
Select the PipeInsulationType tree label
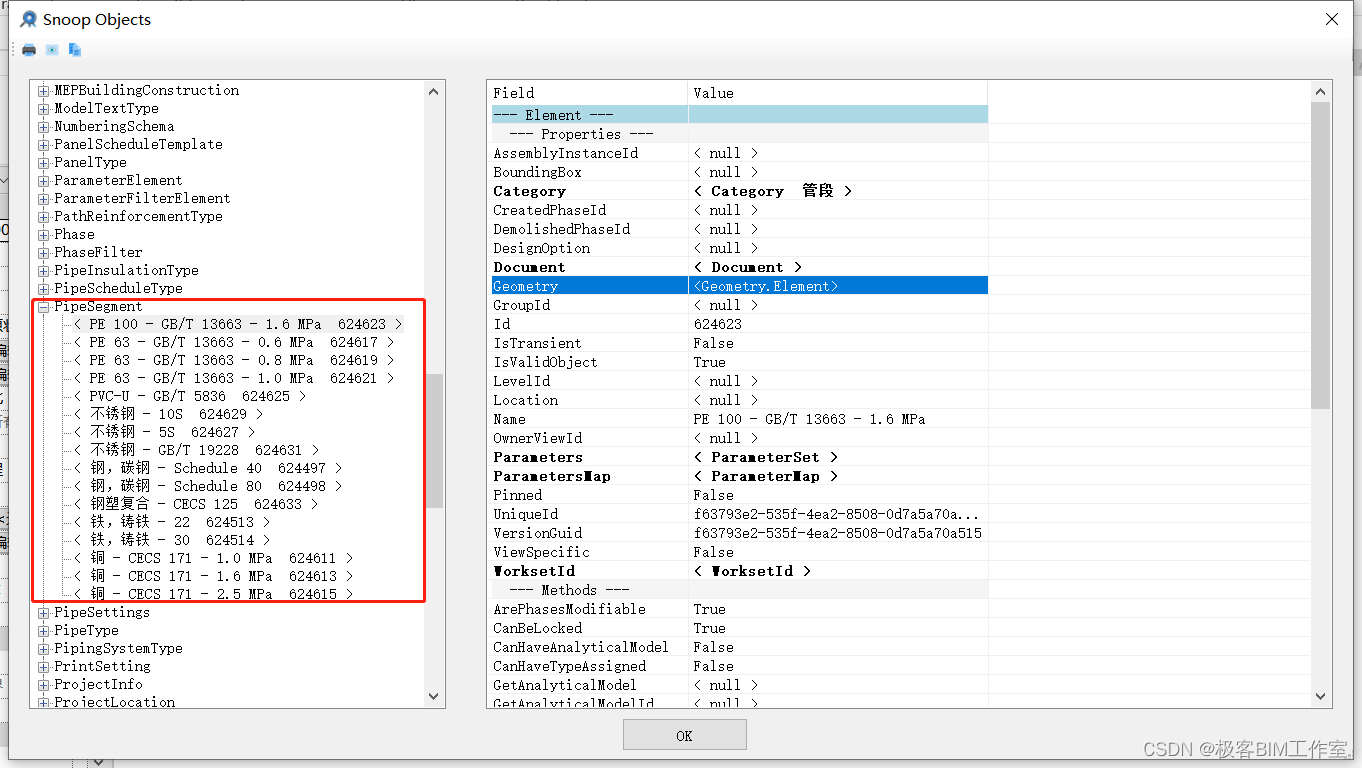tap(126, 271)
